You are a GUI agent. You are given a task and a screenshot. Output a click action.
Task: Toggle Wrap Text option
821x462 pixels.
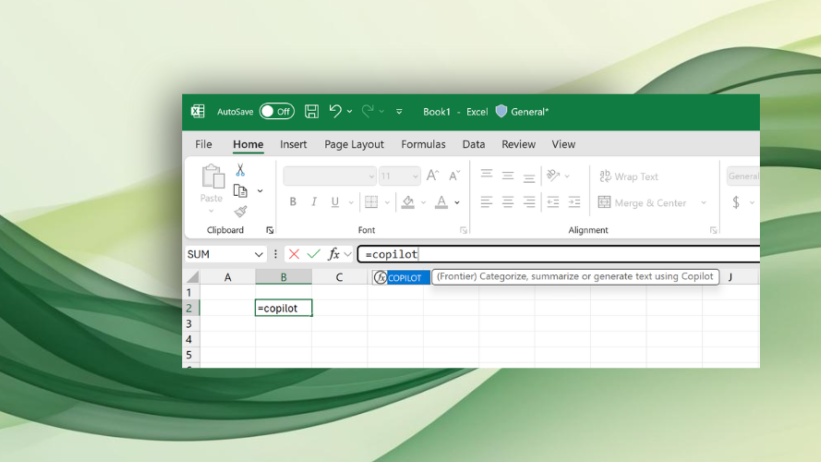click(628, 177)
